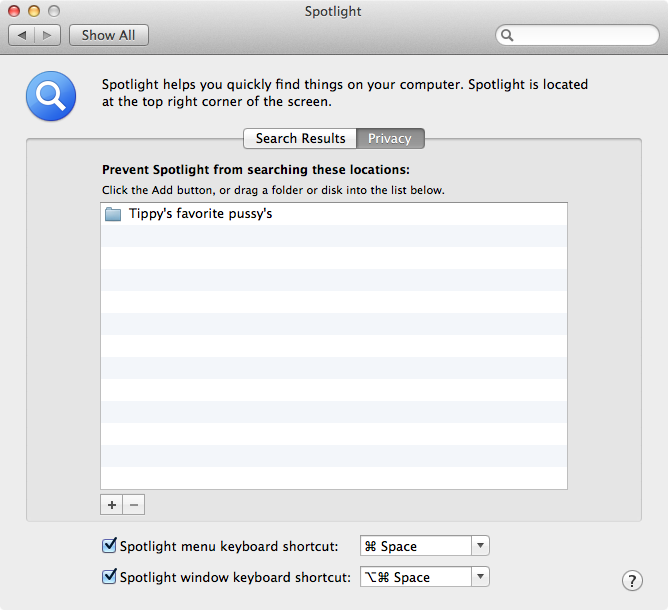Open help with the question mark button

point(632,581)
